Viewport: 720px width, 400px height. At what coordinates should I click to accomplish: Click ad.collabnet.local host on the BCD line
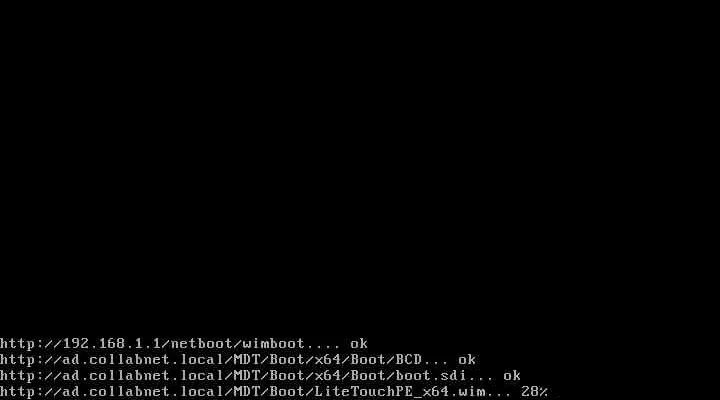click(143, 360)
